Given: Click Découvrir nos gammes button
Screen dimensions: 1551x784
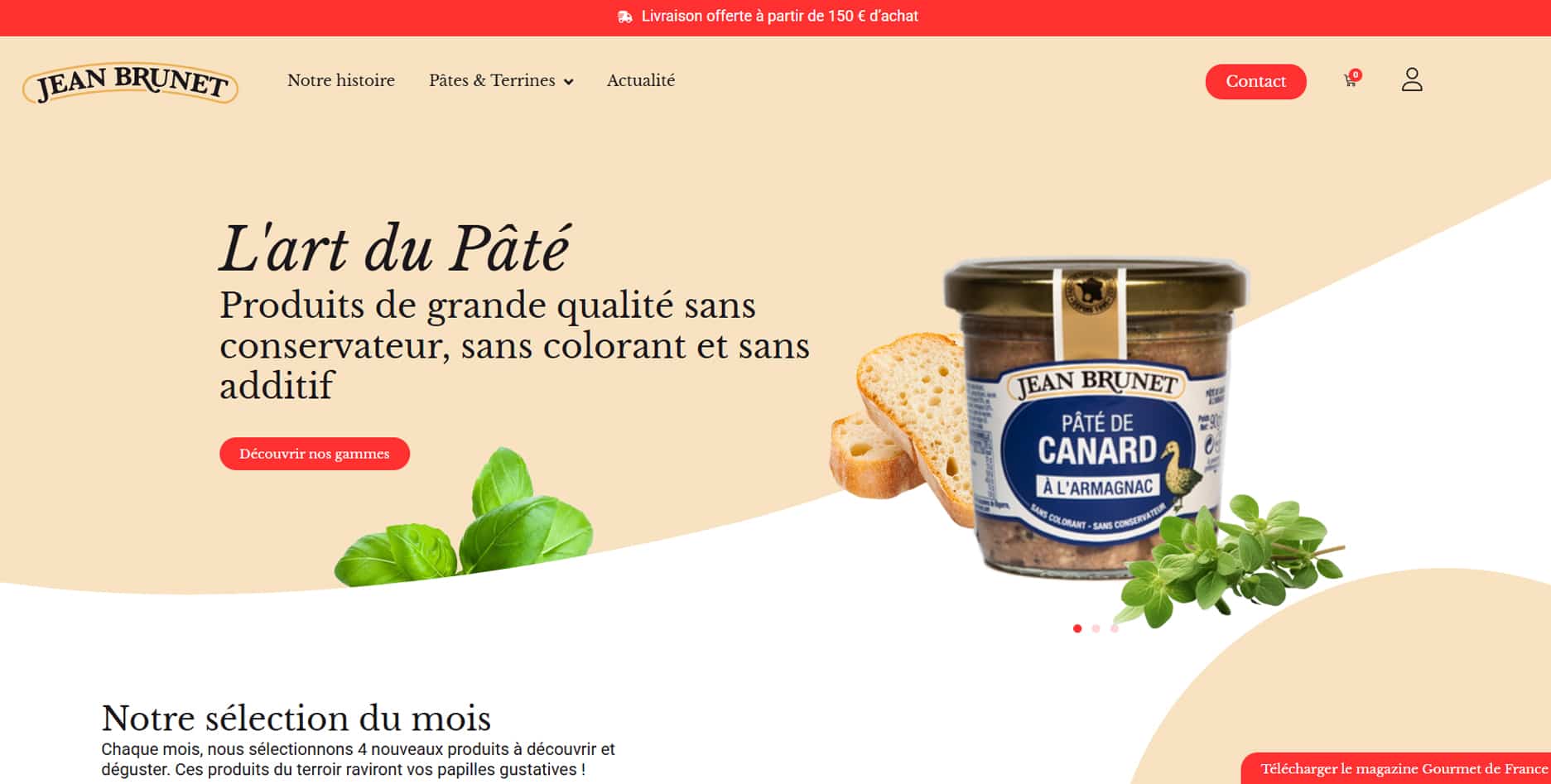Looking at the screenshot, I should tap(315, 454).
